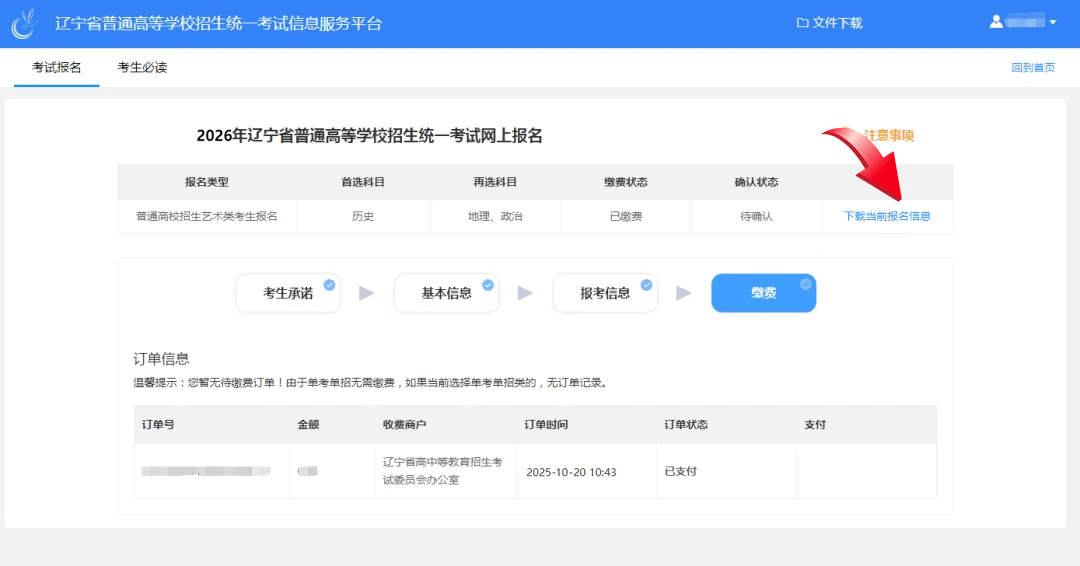Open the 考生必读 tab

point(142,68)
